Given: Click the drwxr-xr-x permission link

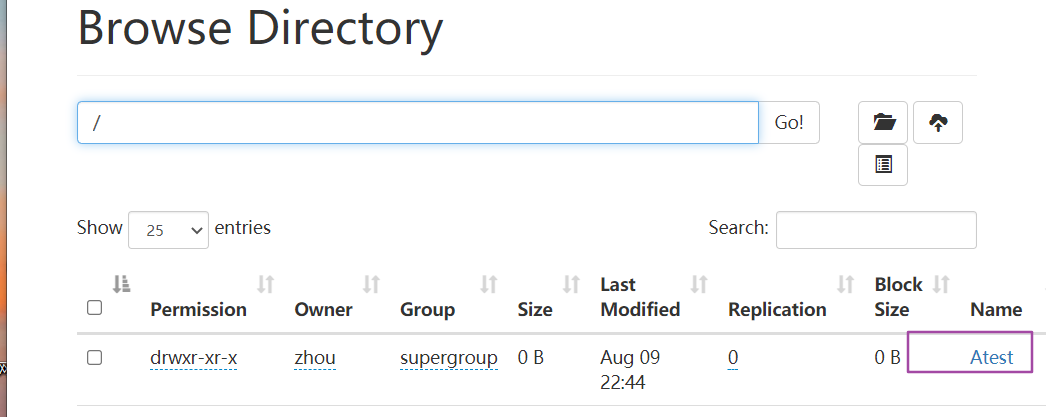Looking at the screenshot, I should pyautogui.click(x=193, y=357).
